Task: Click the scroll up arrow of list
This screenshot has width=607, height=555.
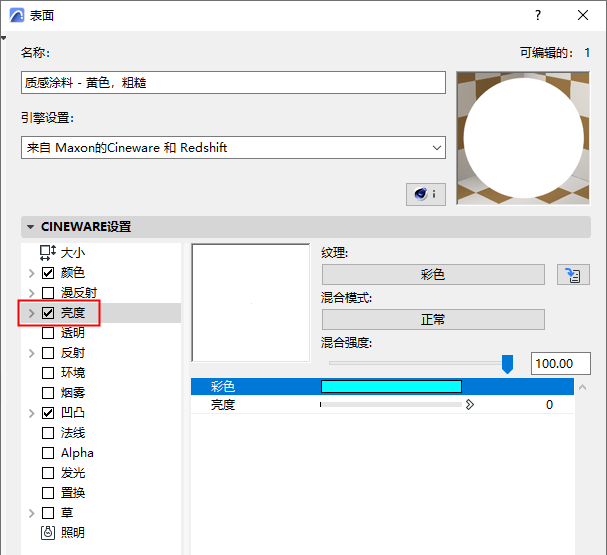Action: (583, 387)
